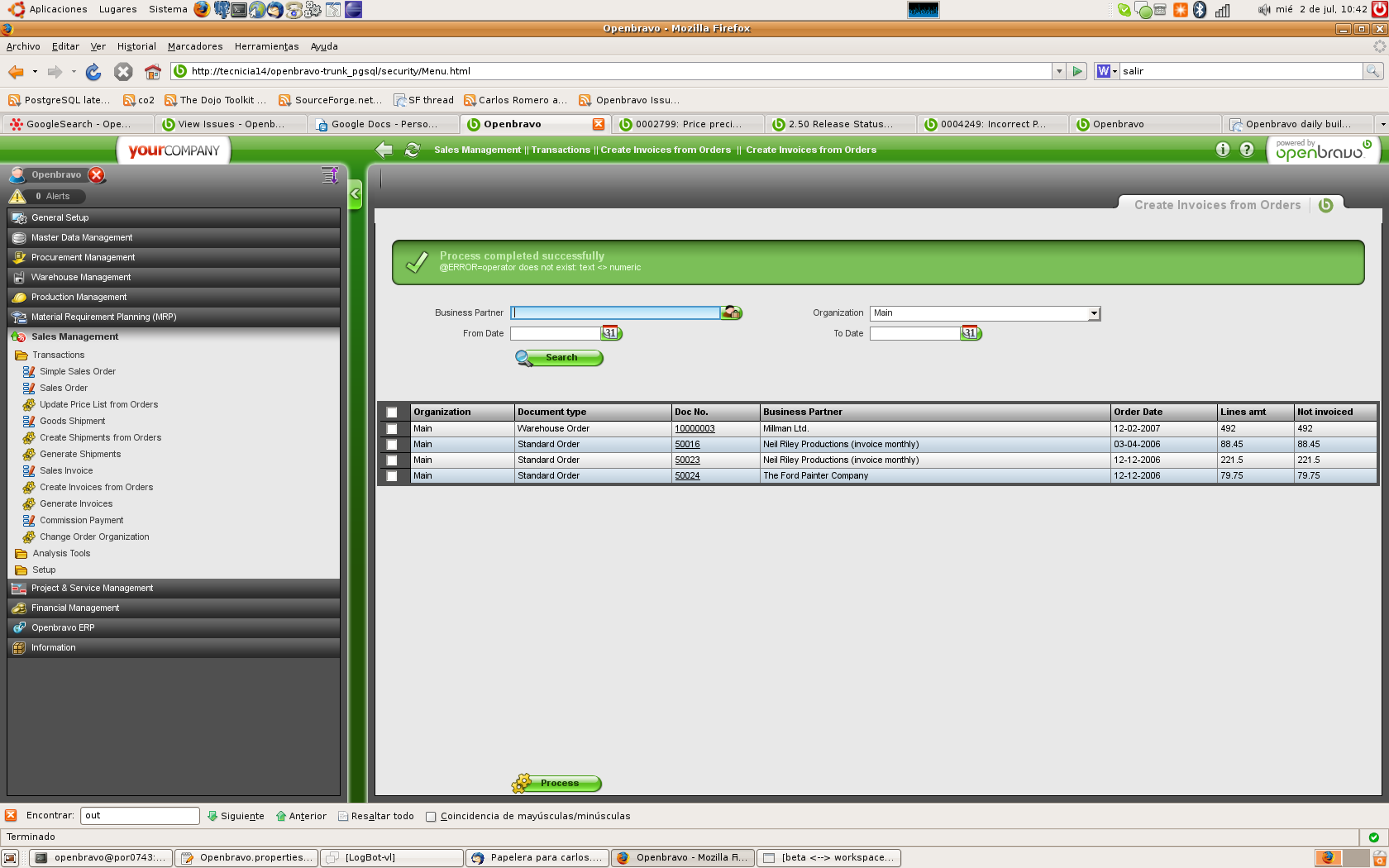Refresh the Openbravo window
The width and height of the screenshot is (1389, 868).
coord(412,150)
